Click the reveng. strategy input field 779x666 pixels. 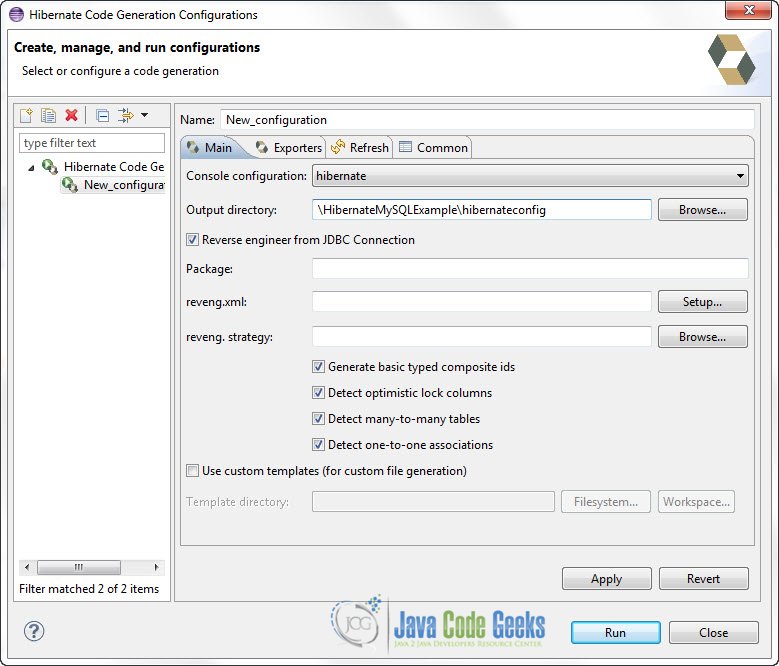pos(481,337)
